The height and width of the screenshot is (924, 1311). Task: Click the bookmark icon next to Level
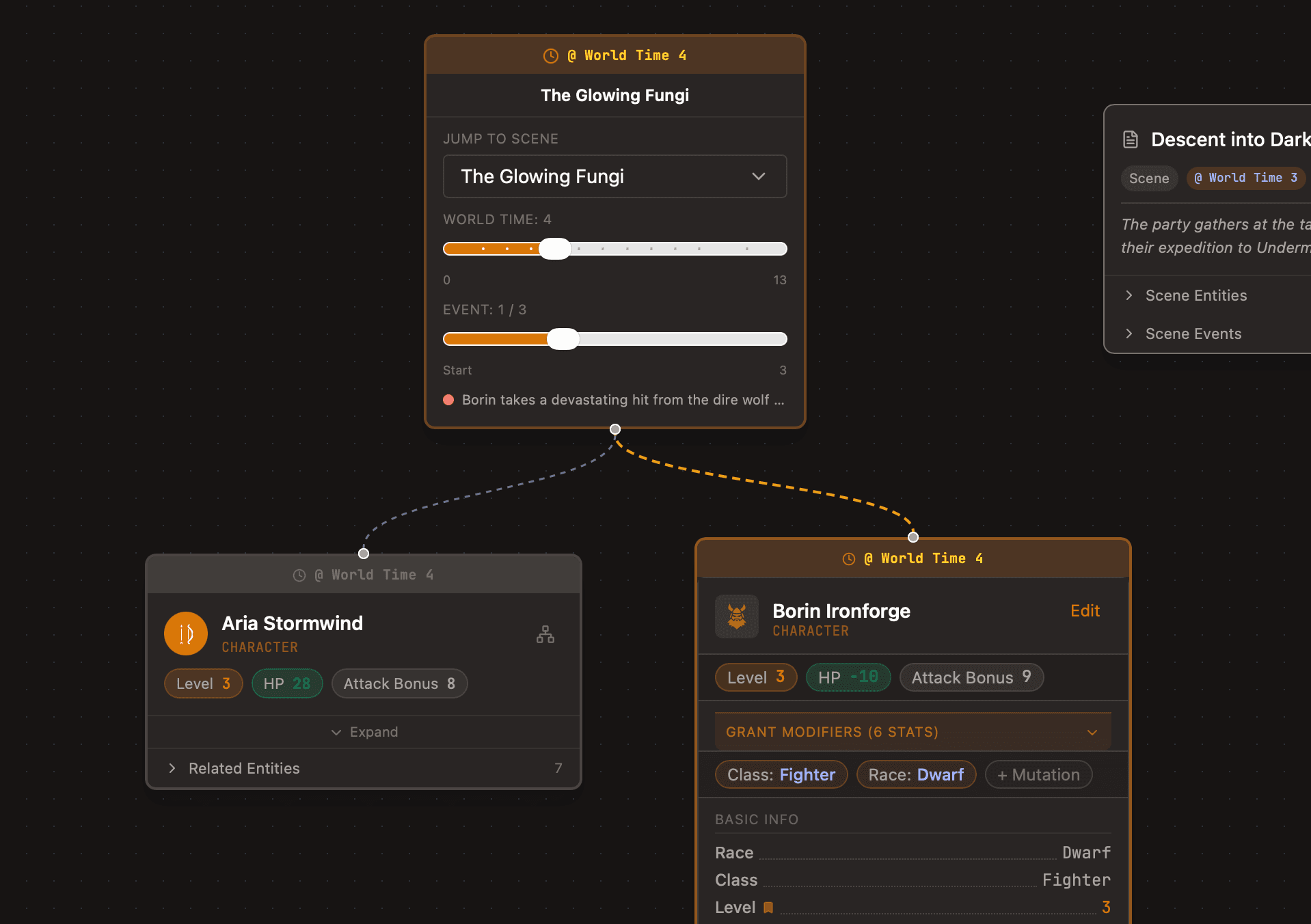tap(768, 908)
